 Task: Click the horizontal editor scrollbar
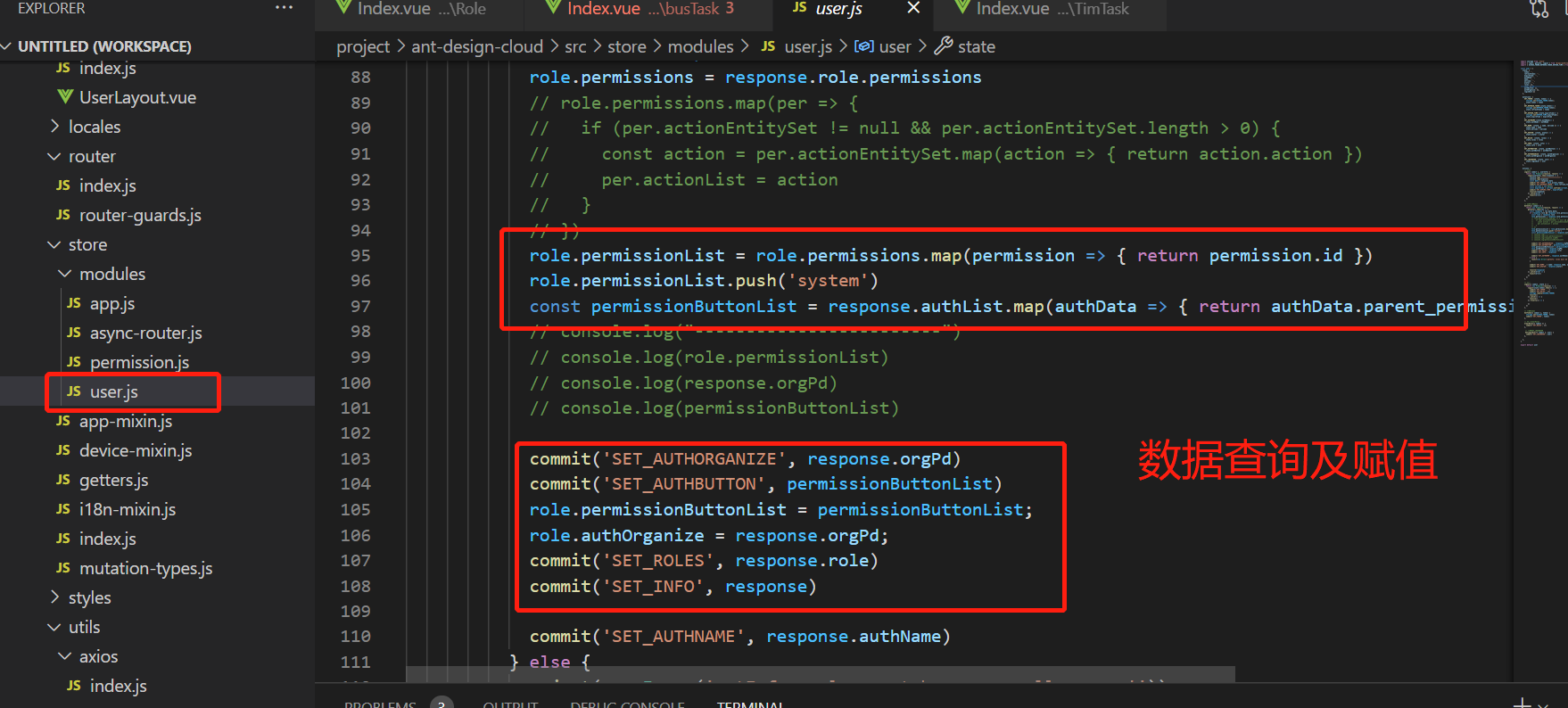tap(821, 674)
